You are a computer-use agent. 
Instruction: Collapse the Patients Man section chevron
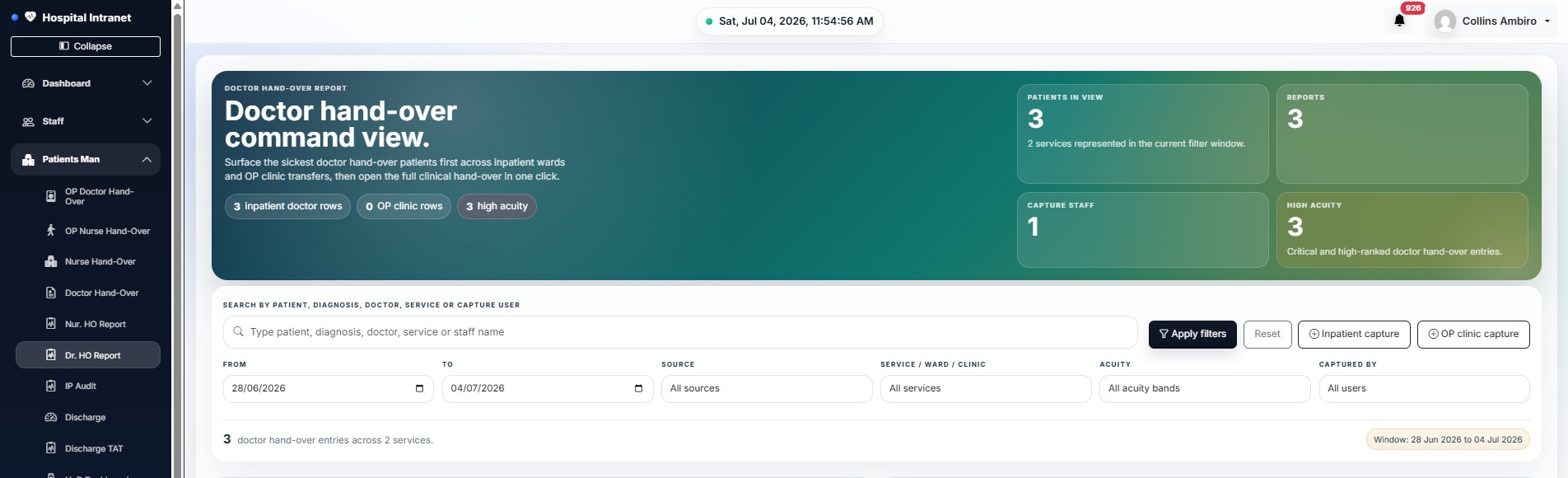[147, 159]
